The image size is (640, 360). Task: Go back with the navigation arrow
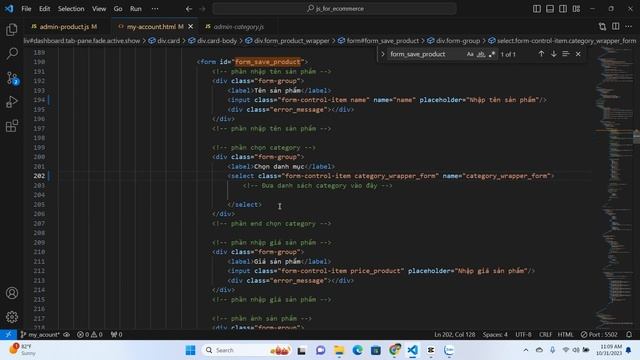[x=189, y=9]
